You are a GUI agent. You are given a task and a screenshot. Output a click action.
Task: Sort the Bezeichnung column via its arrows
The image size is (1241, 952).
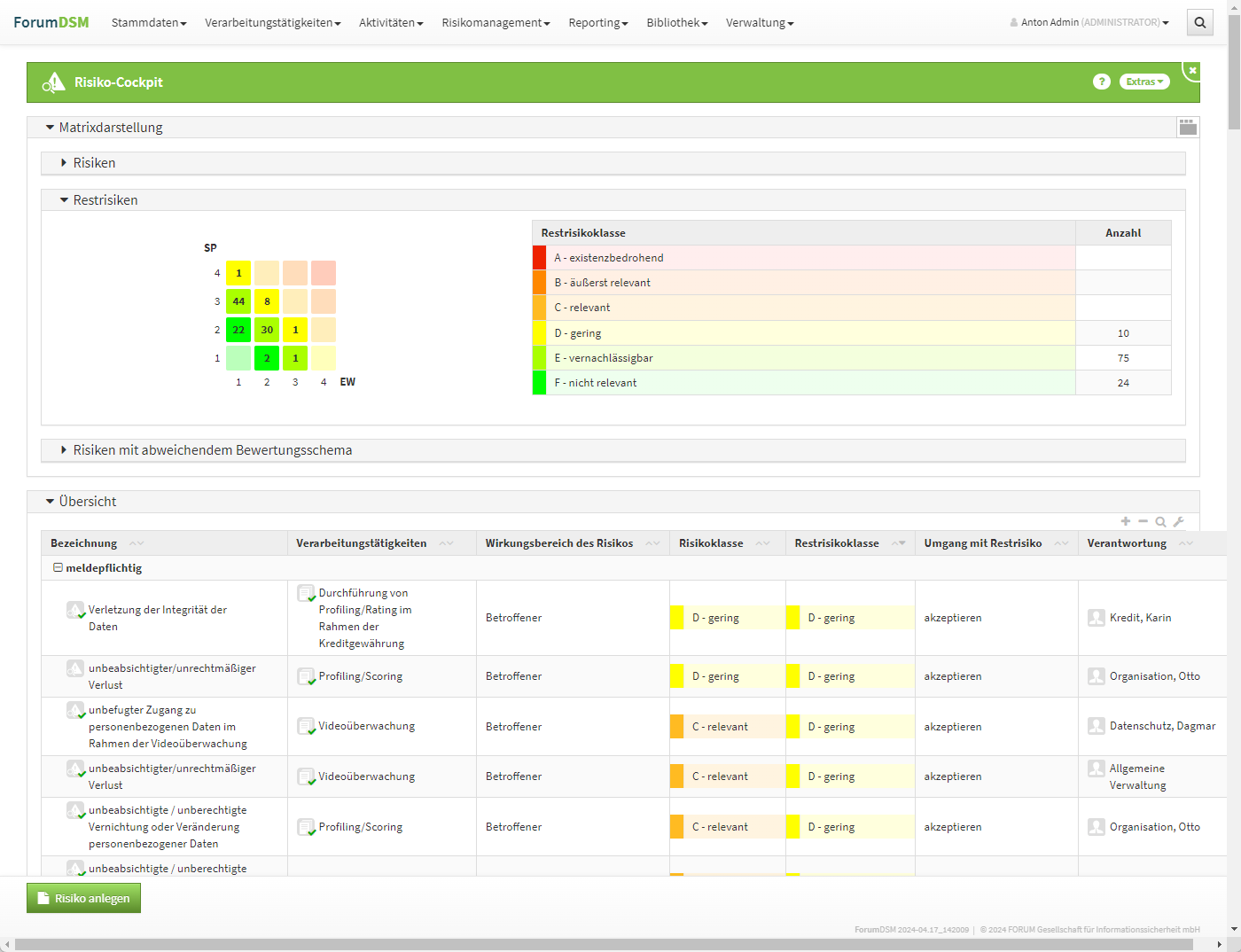tap(136, 543)
